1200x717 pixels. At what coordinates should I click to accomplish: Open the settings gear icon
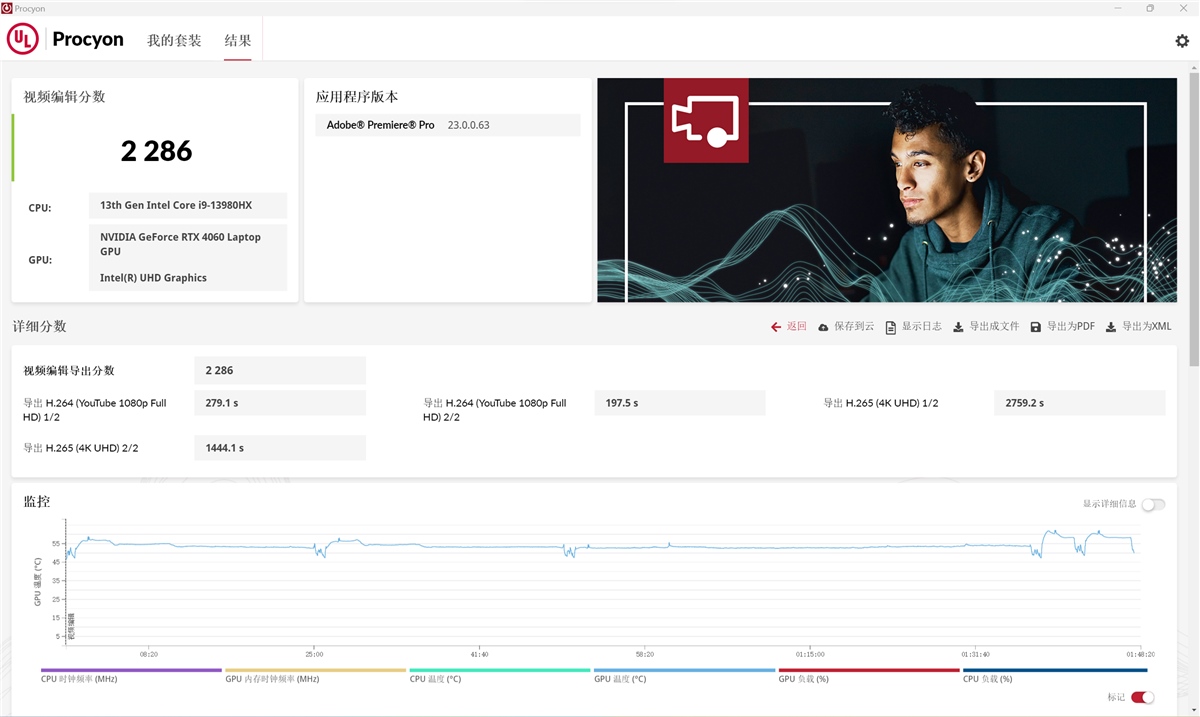coord(1181,39)
